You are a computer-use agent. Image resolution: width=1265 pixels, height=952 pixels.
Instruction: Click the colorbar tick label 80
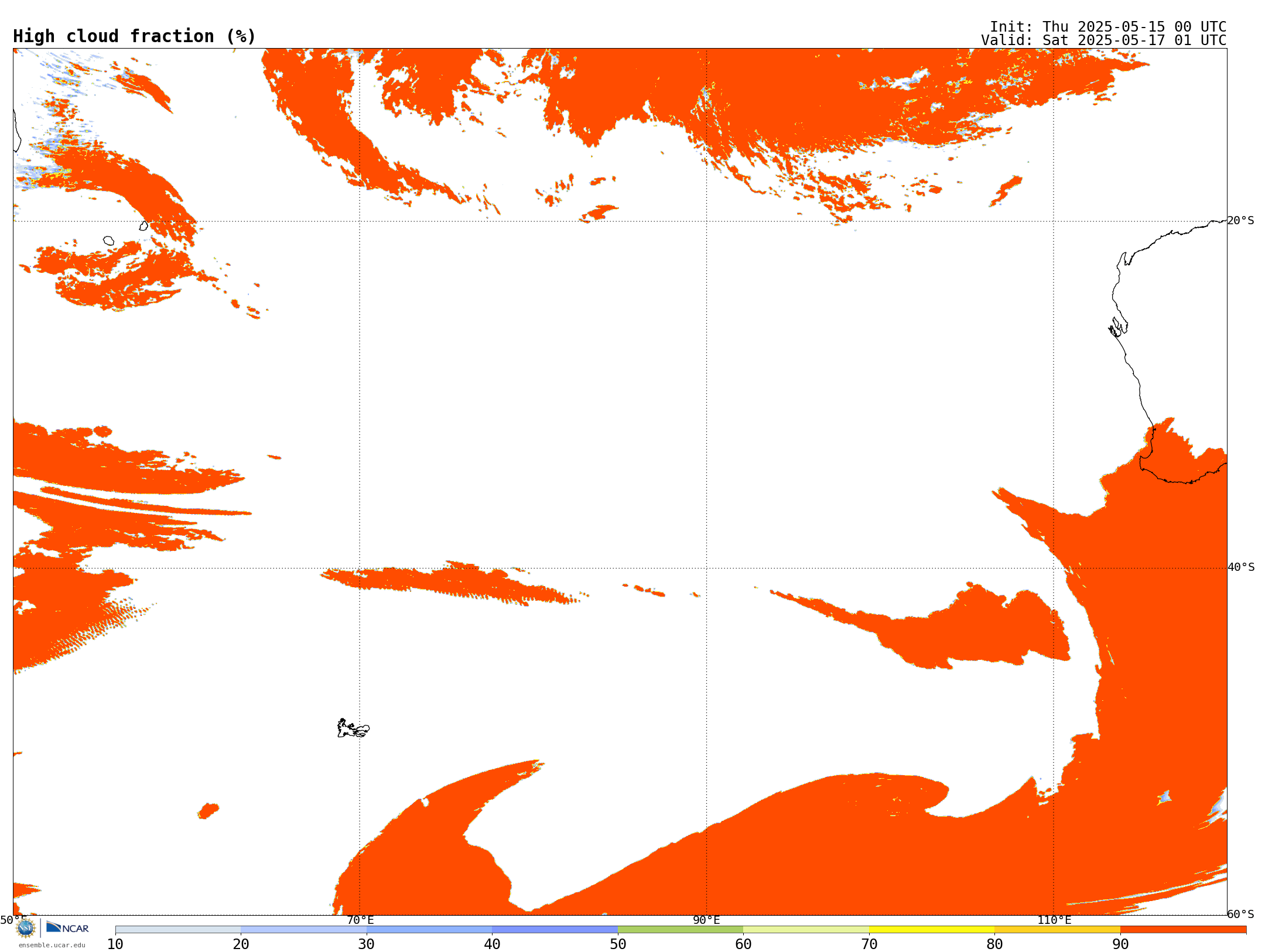994,944
